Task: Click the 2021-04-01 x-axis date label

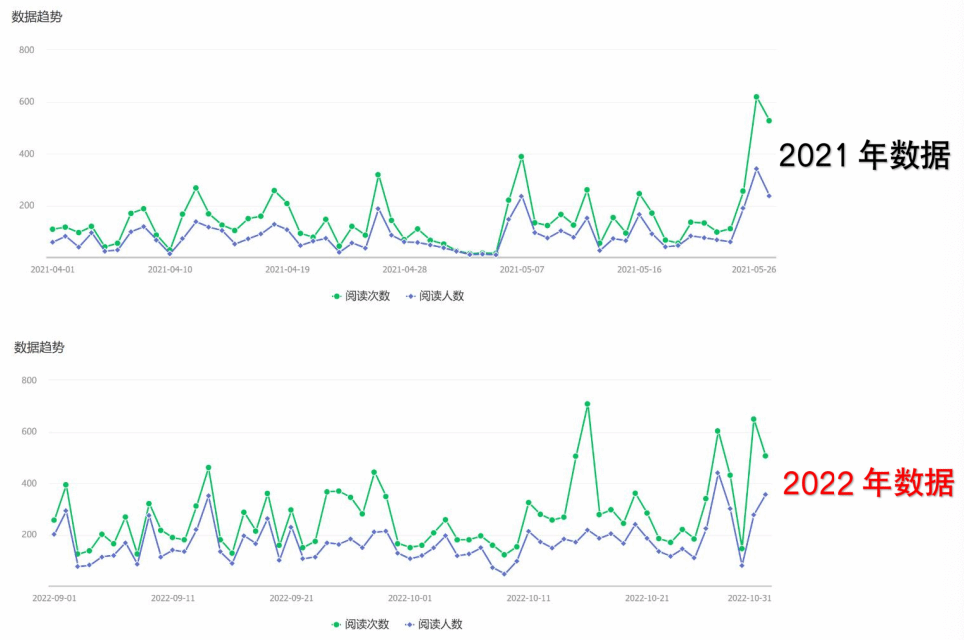Action: 53,269
